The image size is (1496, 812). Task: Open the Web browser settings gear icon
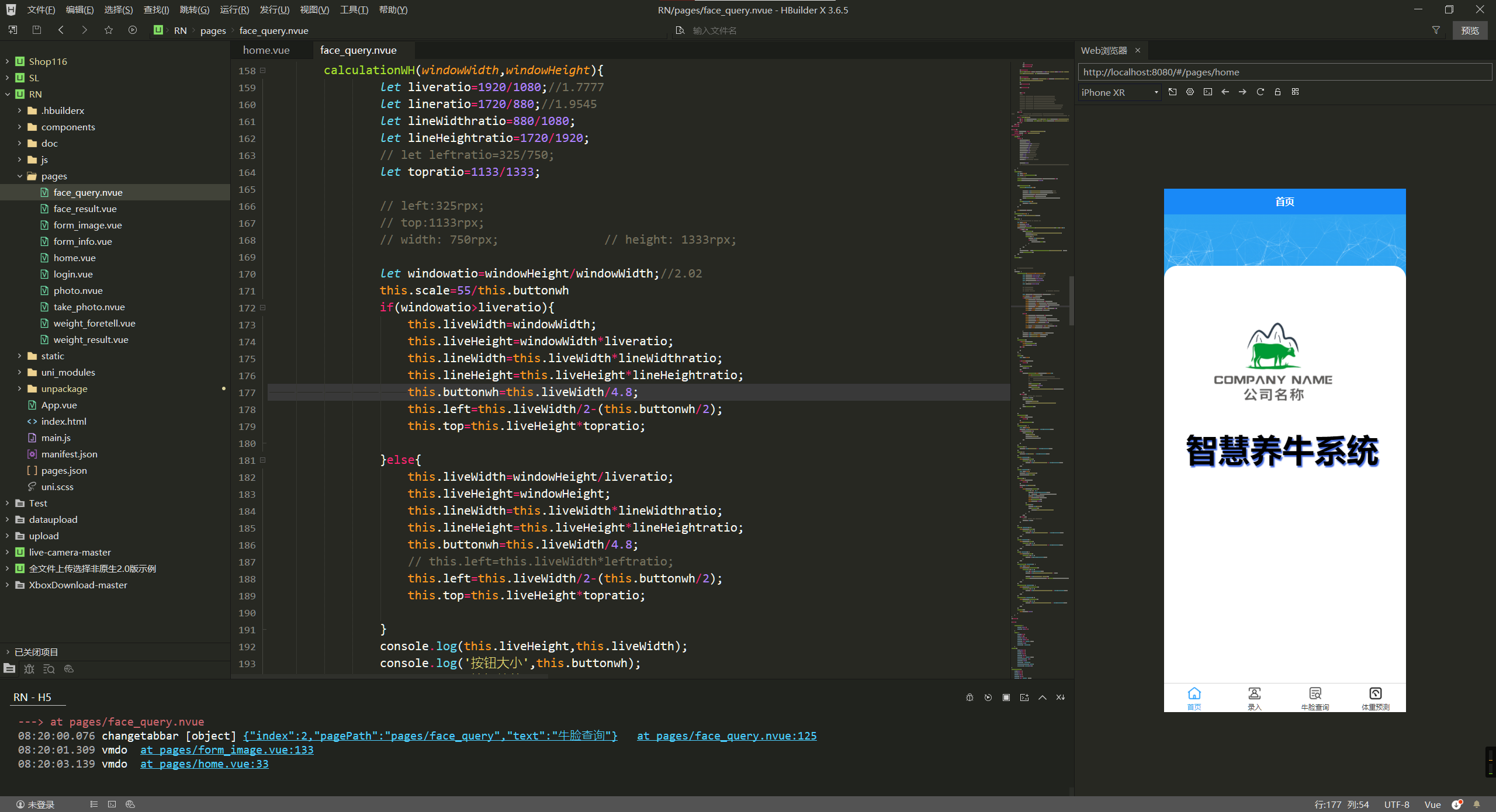[x=1190, y=92]
